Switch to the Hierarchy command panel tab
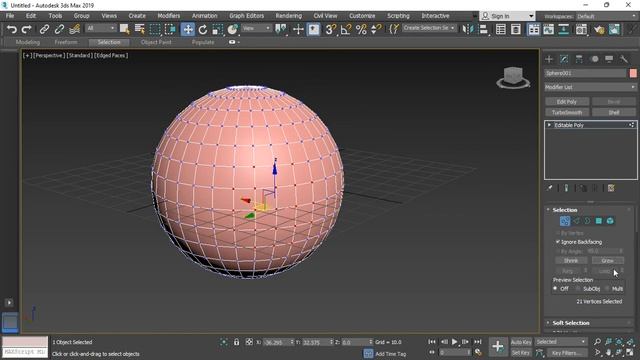The height and width of the screenshot is (360, 640). (579, 59)
